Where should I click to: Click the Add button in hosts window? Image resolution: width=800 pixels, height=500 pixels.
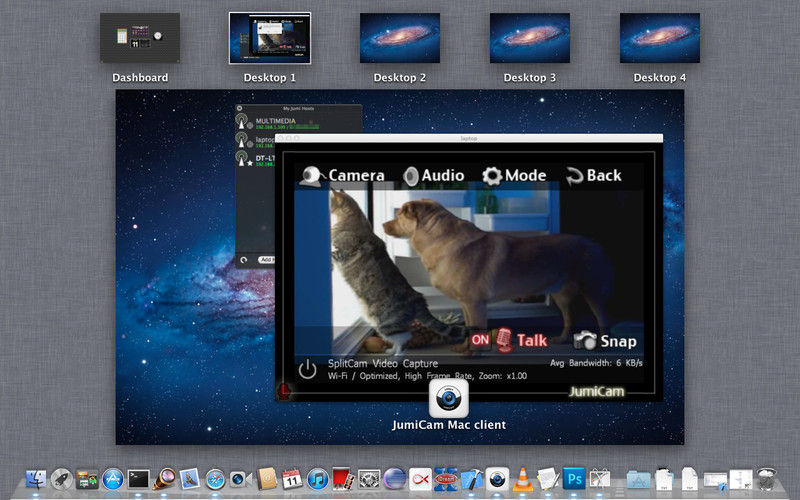pos(267,260)
